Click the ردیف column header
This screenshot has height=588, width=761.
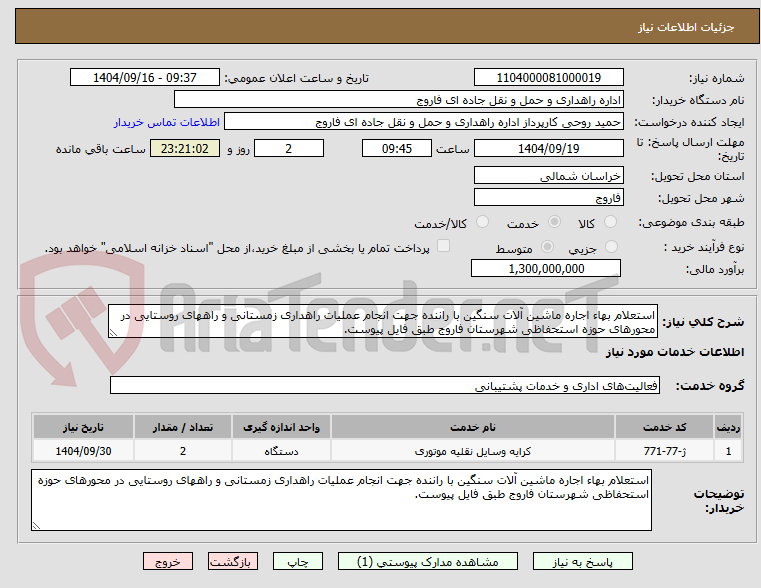[x=728, y=427]
